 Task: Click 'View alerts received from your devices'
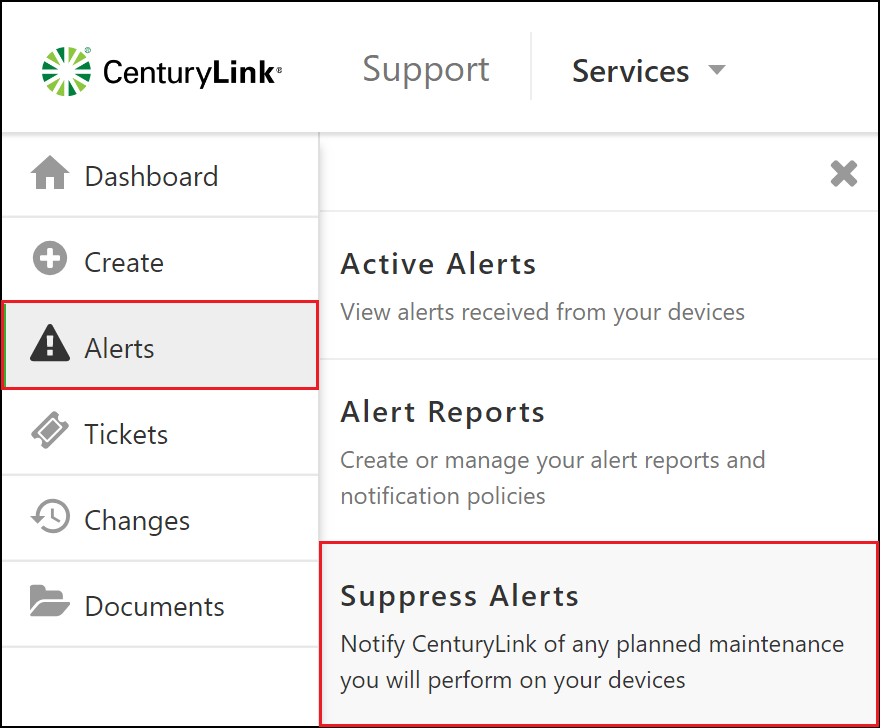point(542,312)
